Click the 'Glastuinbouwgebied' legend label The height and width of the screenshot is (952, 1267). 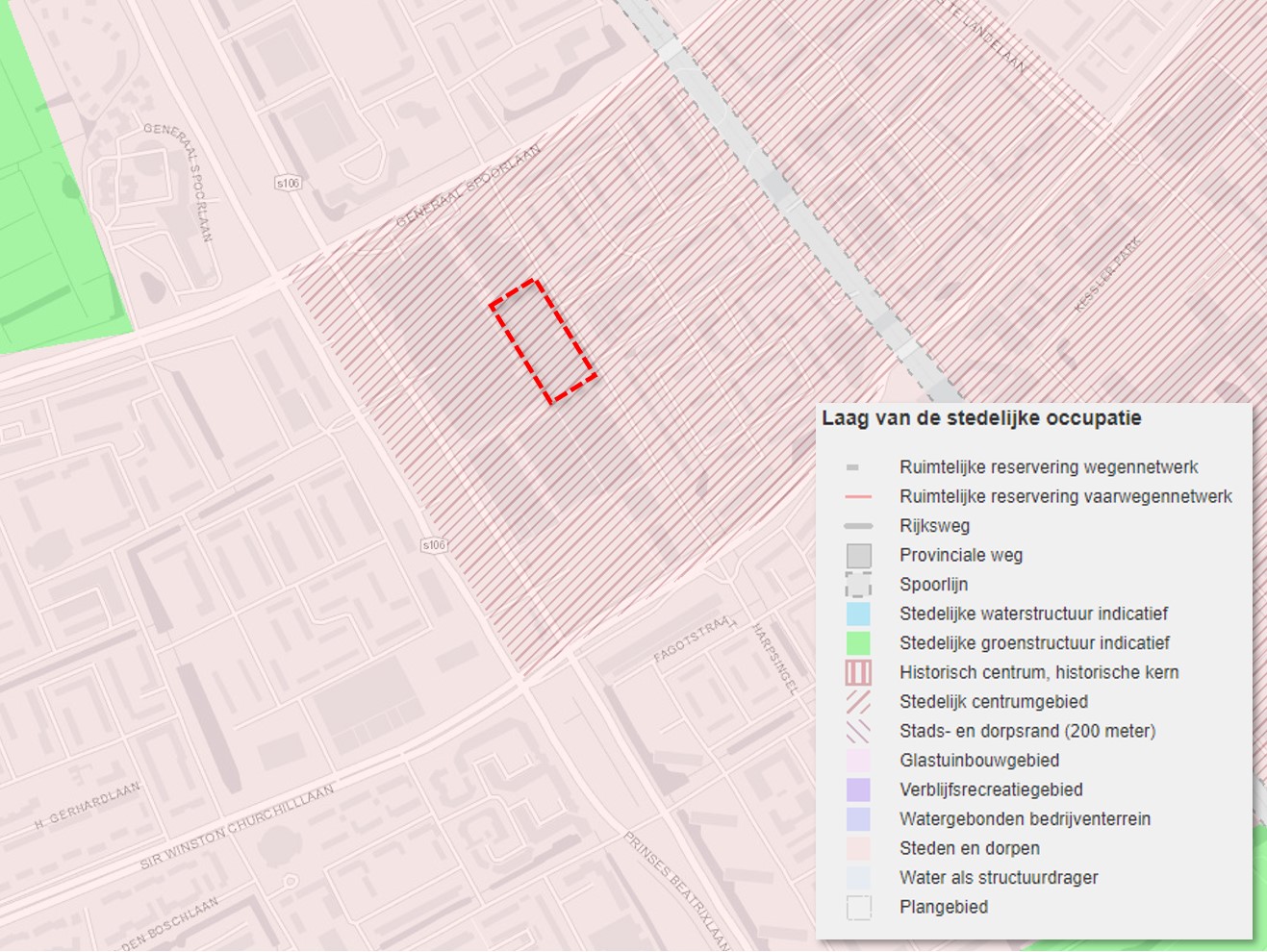(x=979, y=761)
